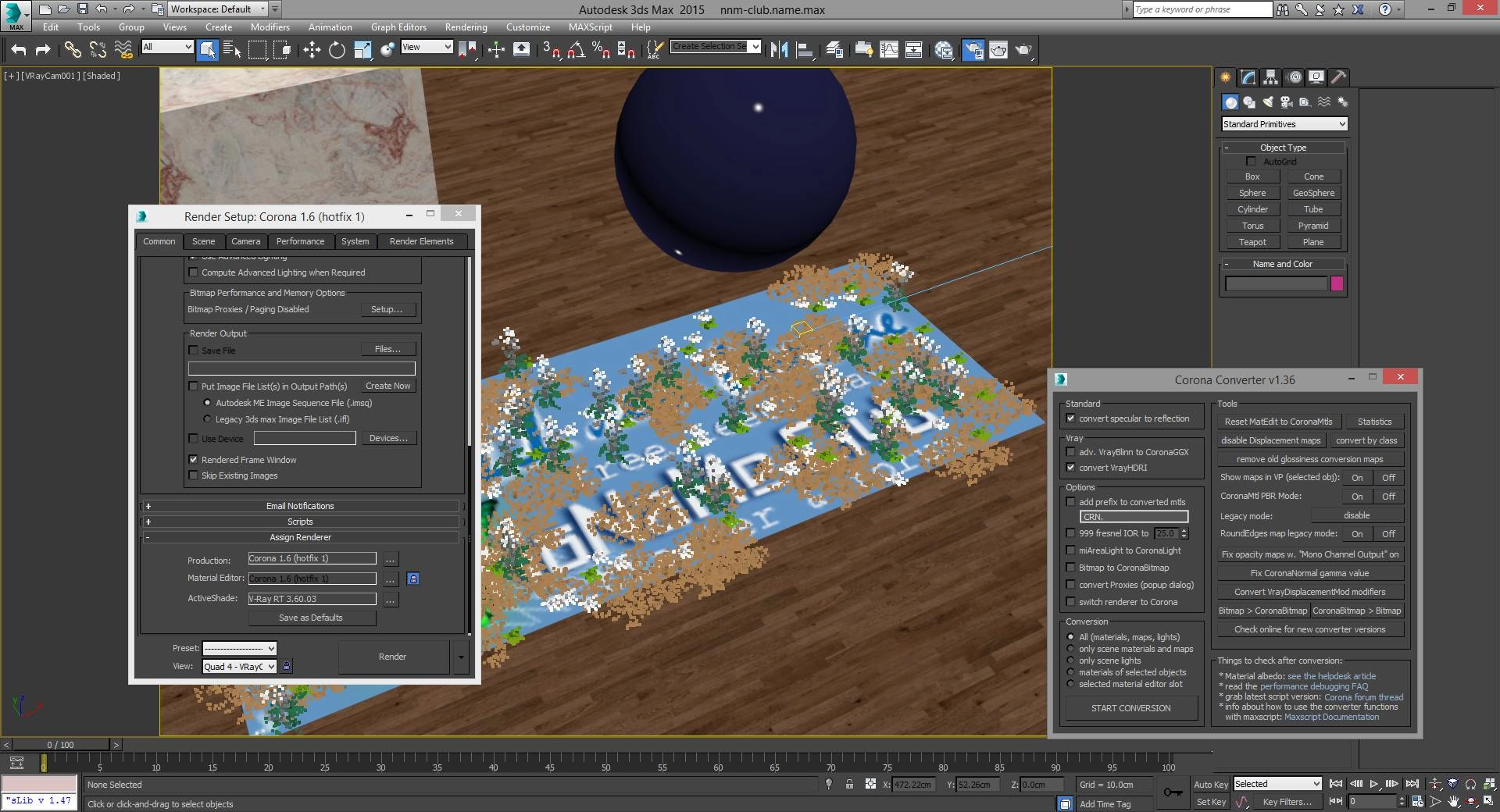Activate the Select Object tool
1500x812 pixels.
[208, 50]
